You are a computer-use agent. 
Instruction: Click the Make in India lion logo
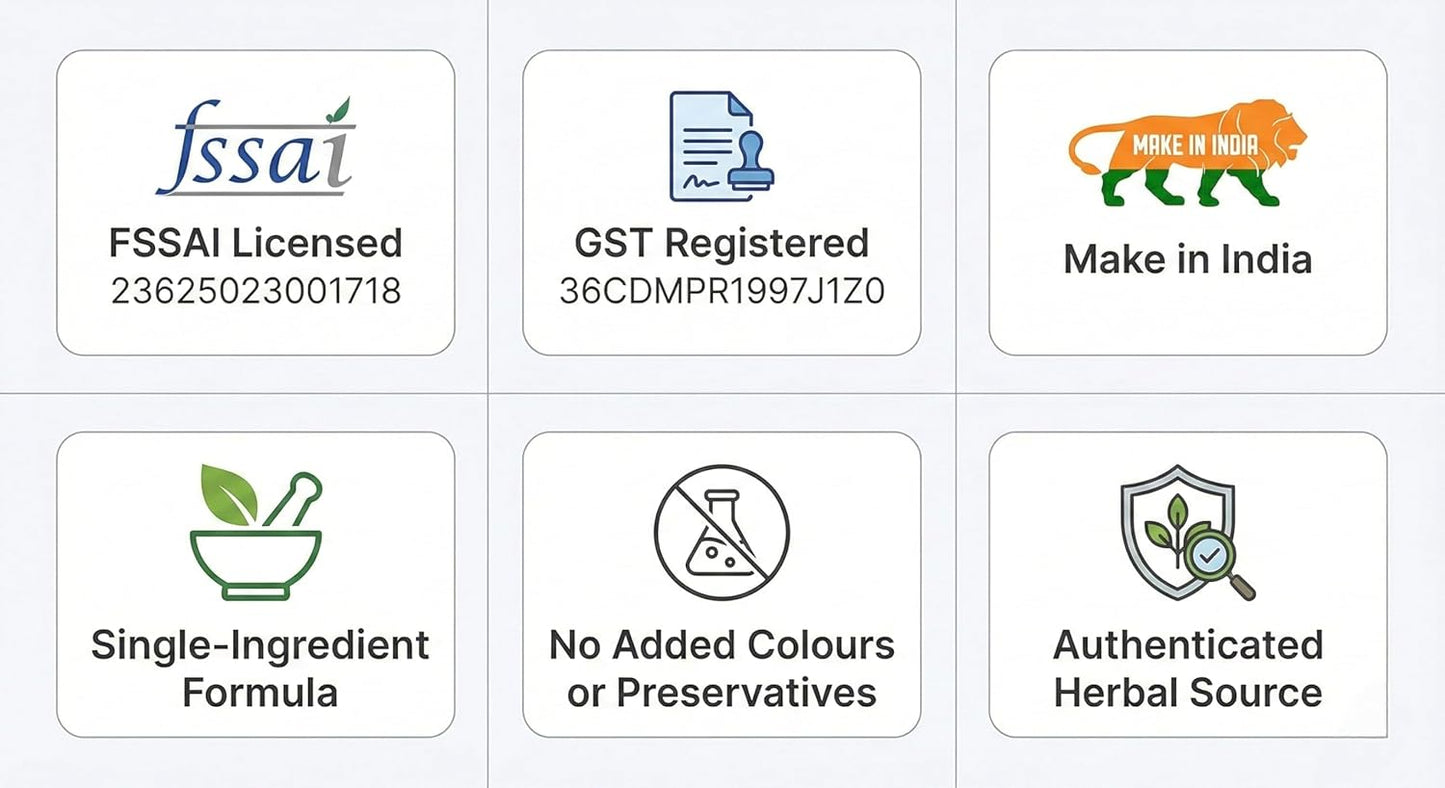(1188, 152)
